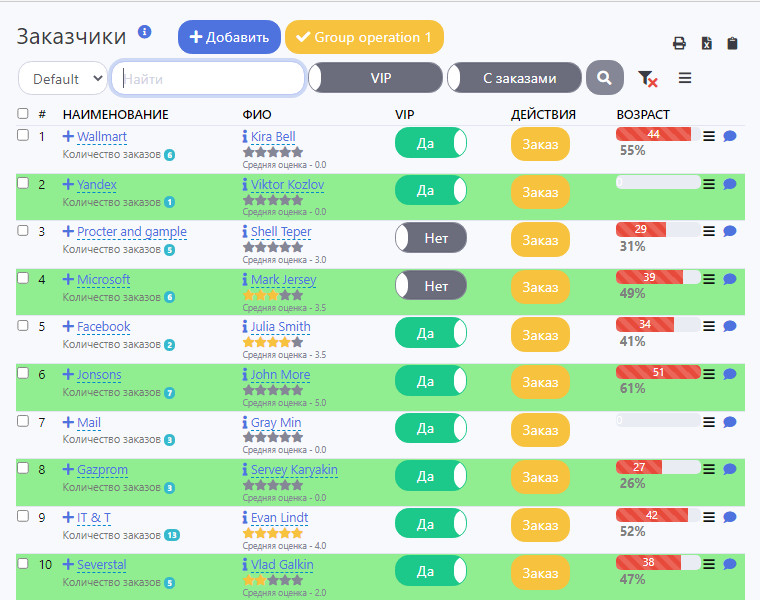Click the age progress bar showing 44
Image resolution: width=760 pixels, height=600 pixels.
(658, 134)
